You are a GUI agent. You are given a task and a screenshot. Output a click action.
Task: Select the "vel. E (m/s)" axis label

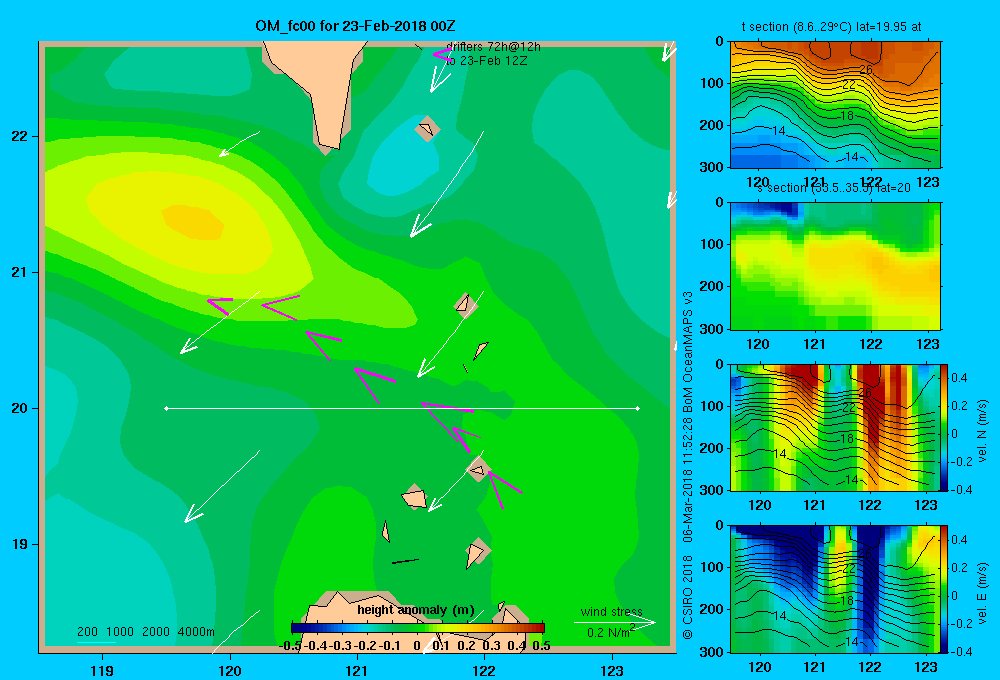pos(982,592)
